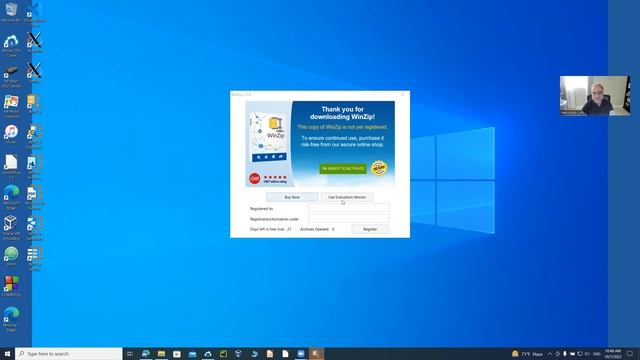
Task: Open Mail from the taskbar
Action: pyautogui.click(x=192, y=354)
